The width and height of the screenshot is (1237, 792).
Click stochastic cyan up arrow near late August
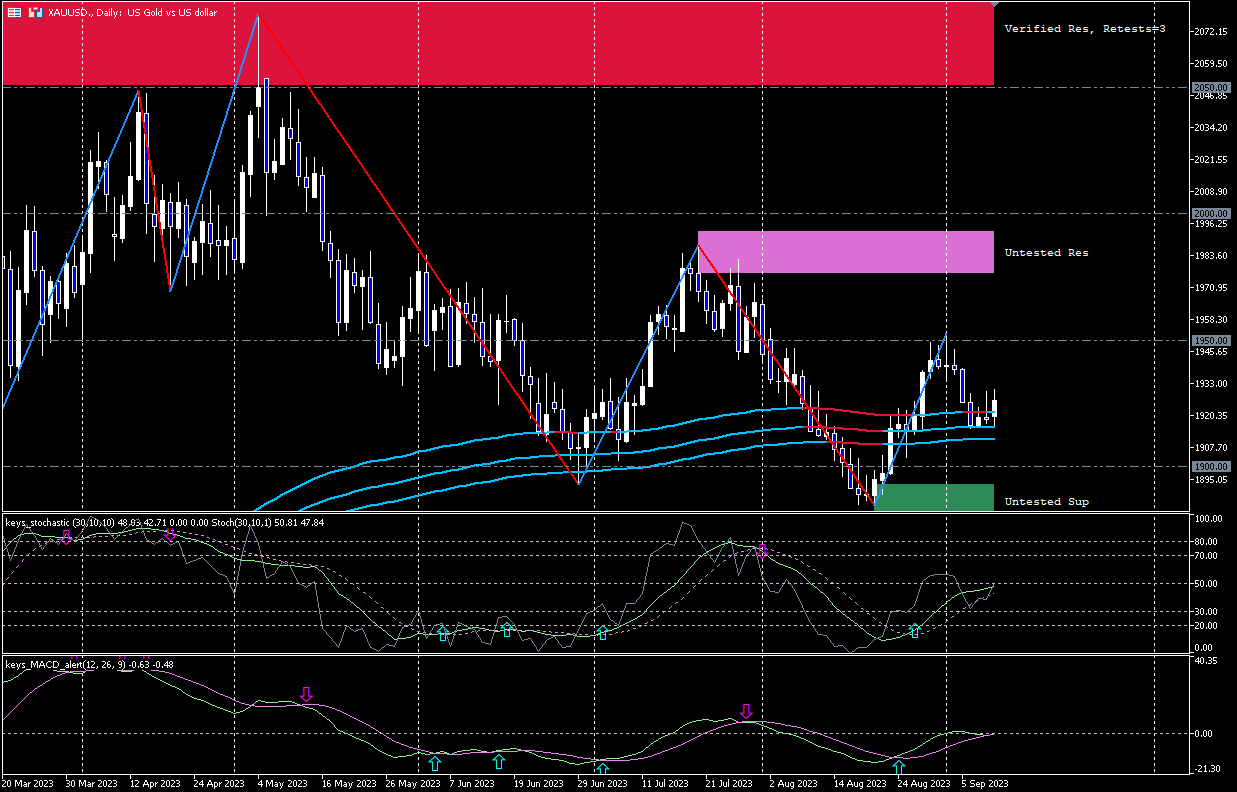click(914, 631)
